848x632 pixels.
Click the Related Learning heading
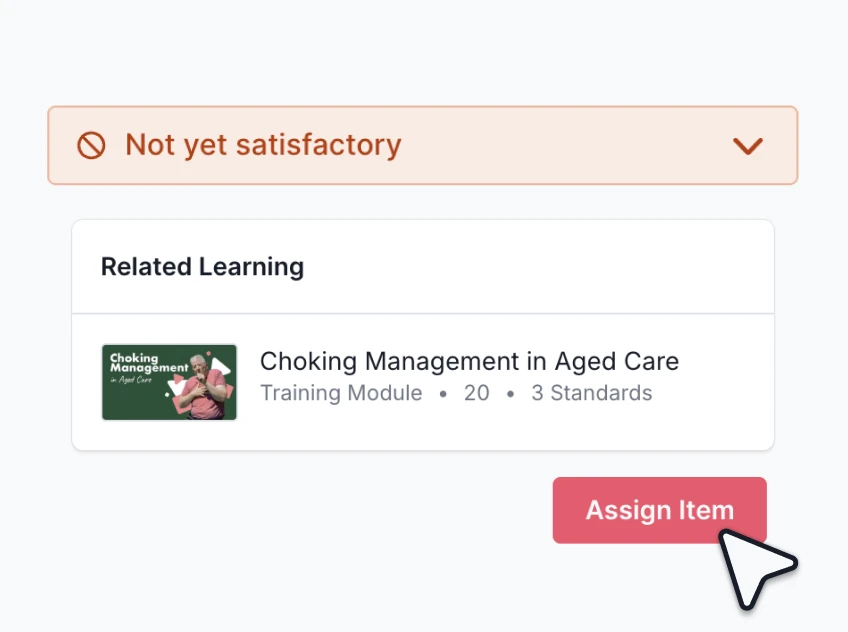(x=202, y=267)
